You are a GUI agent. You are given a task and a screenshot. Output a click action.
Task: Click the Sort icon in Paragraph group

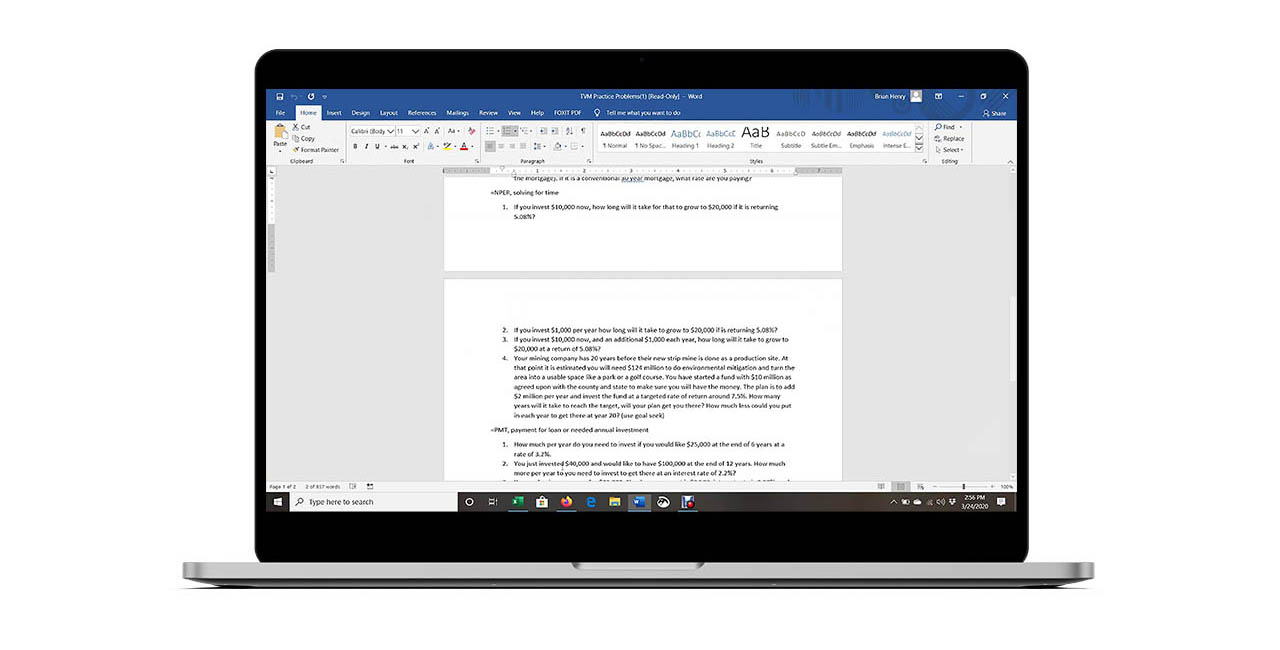click(x=569, y=131)
